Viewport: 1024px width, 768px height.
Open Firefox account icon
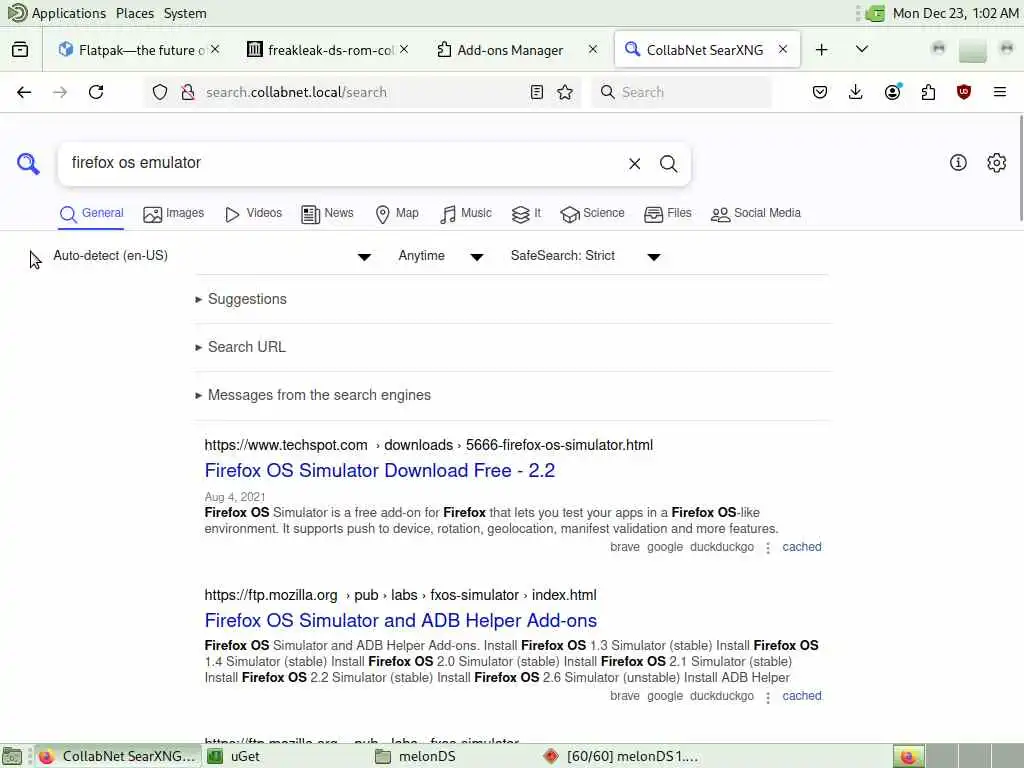point(892,92)
